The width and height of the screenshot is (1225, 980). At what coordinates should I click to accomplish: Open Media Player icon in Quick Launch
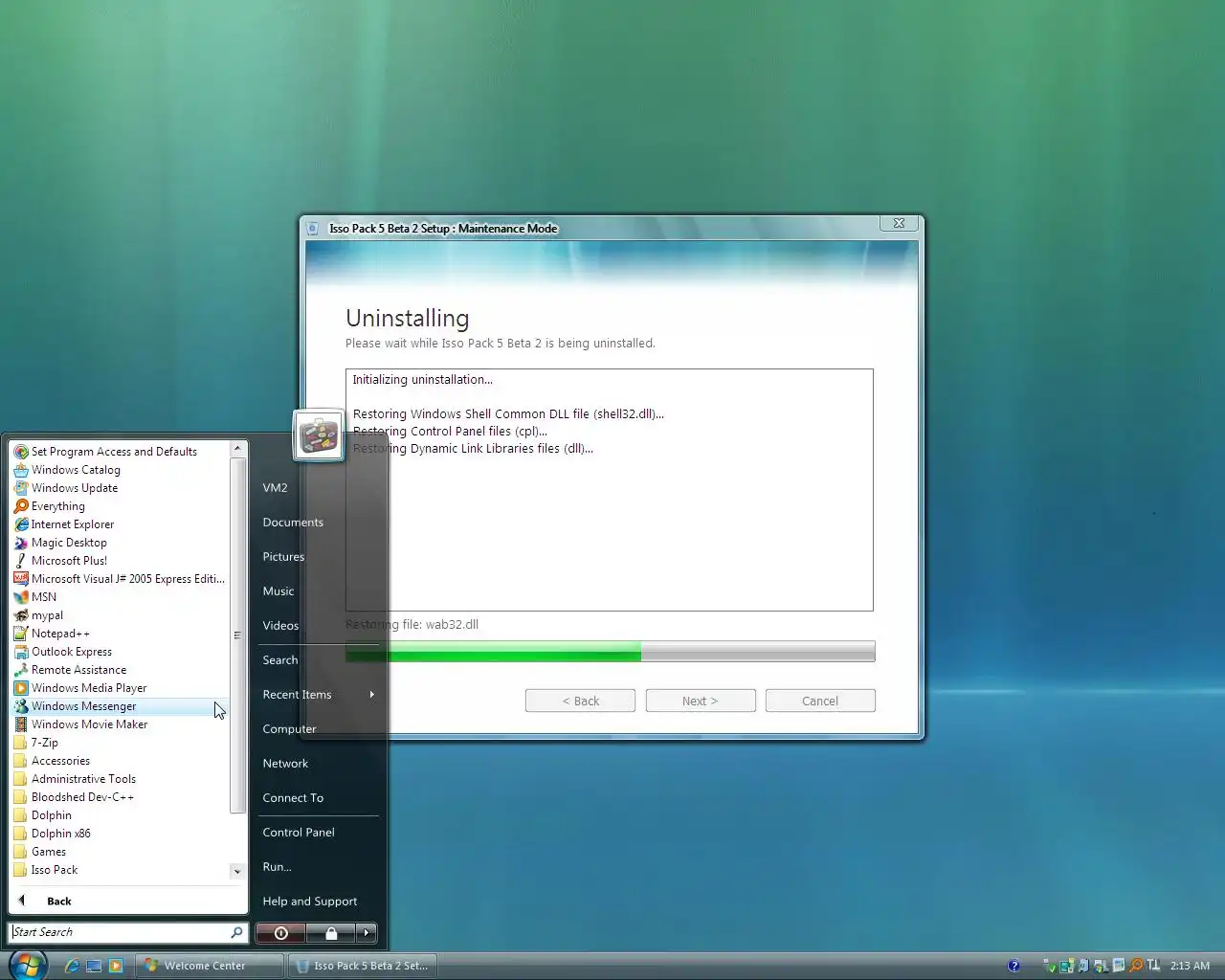[x=116, y=966]
